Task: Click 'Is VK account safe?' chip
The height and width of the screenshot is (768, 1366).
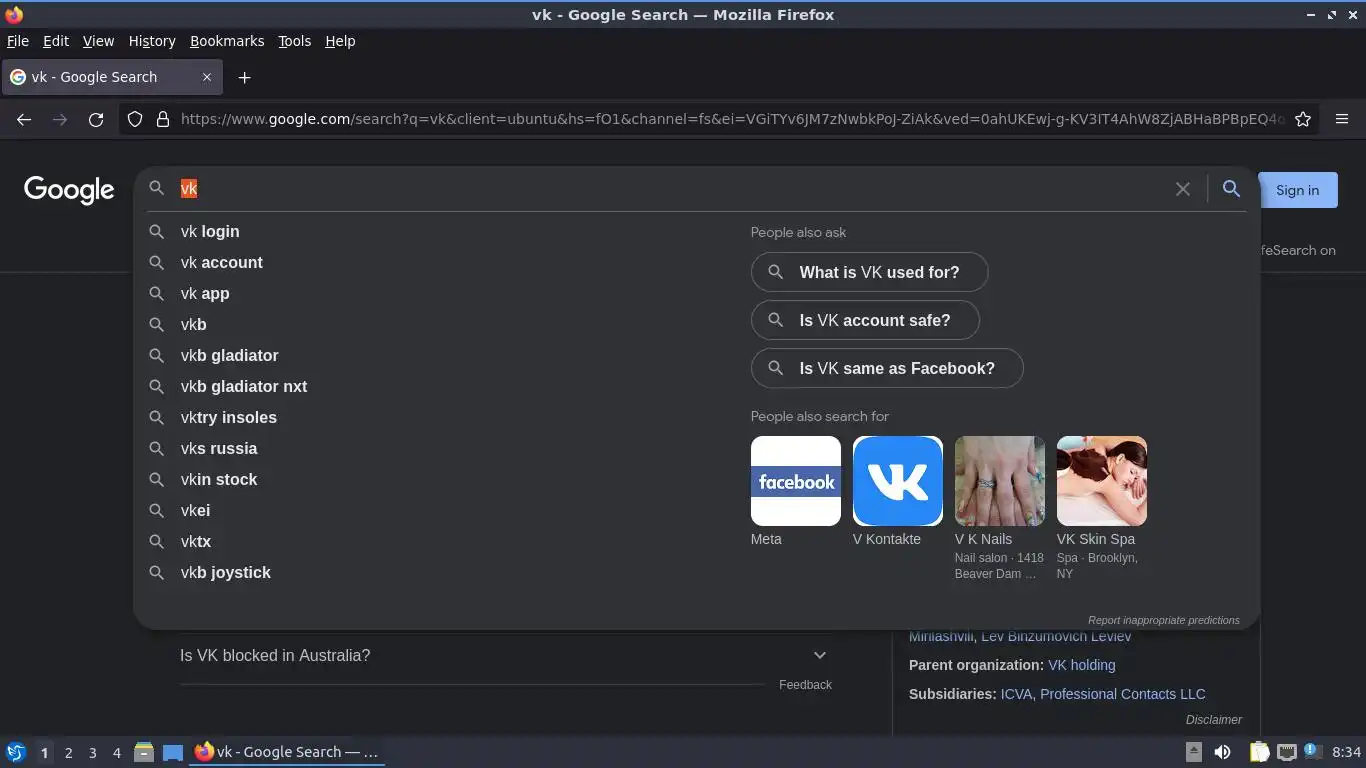Action: (865, 320)
